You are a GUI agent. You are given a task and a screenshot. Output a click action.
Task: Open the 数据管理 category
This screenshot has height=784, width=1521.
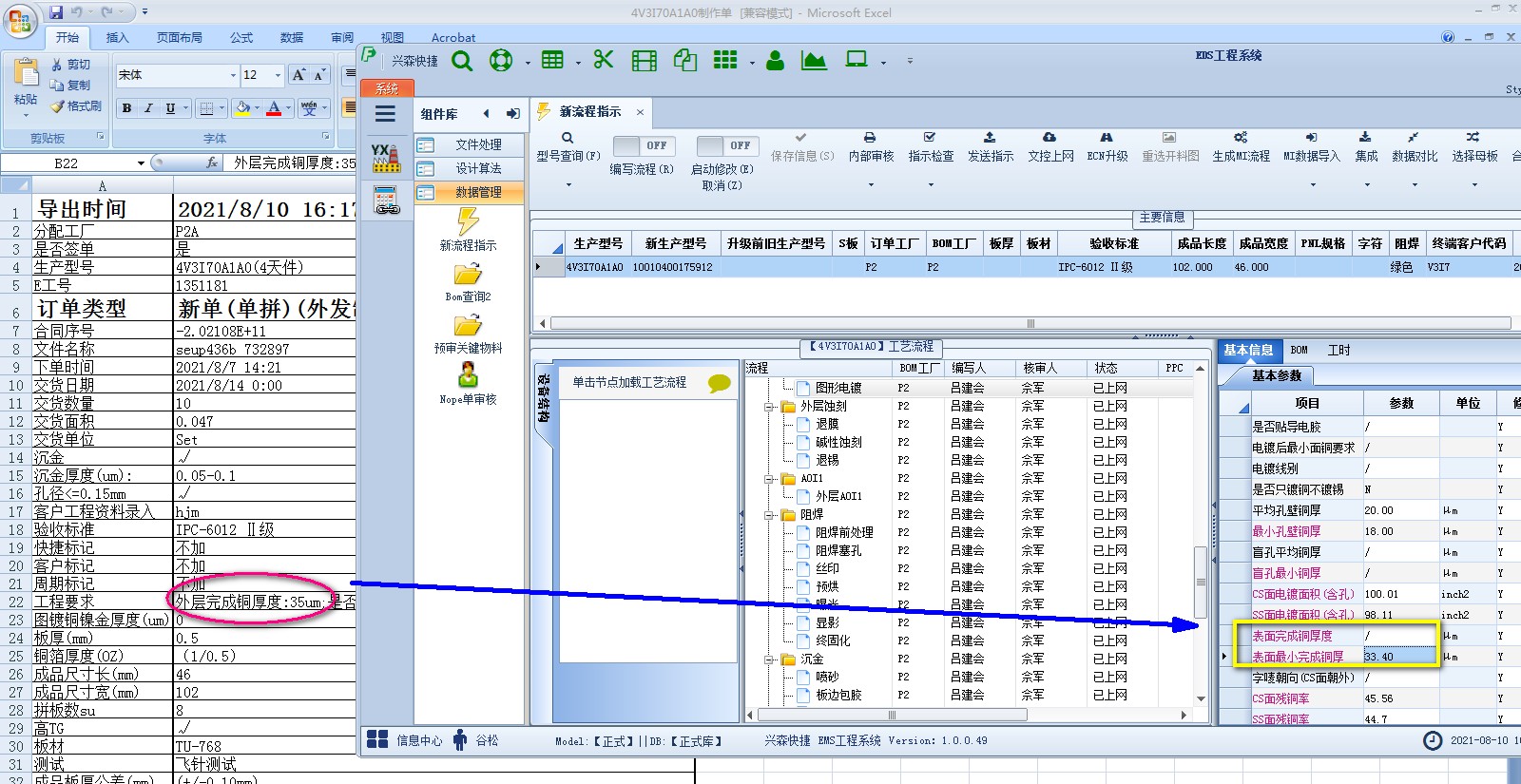(470, 192)
